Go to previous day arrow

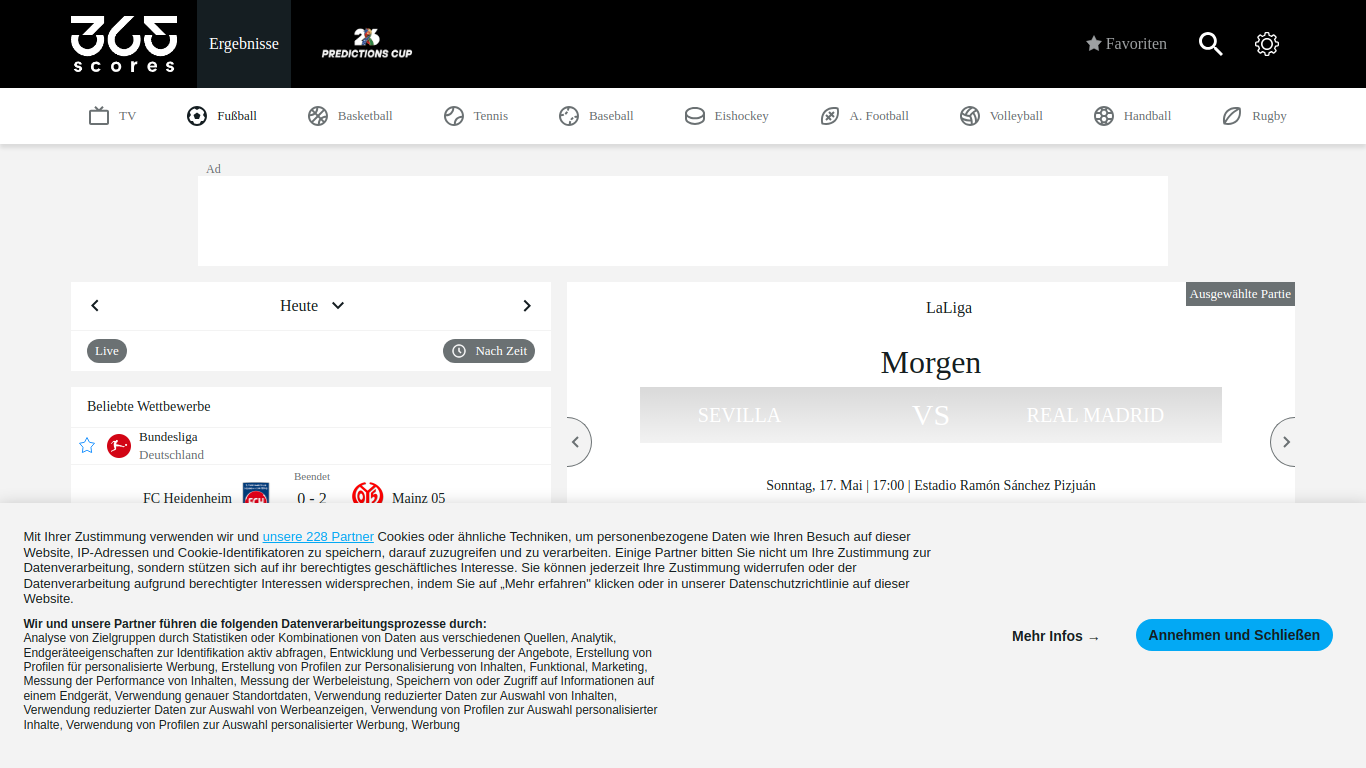95,306
